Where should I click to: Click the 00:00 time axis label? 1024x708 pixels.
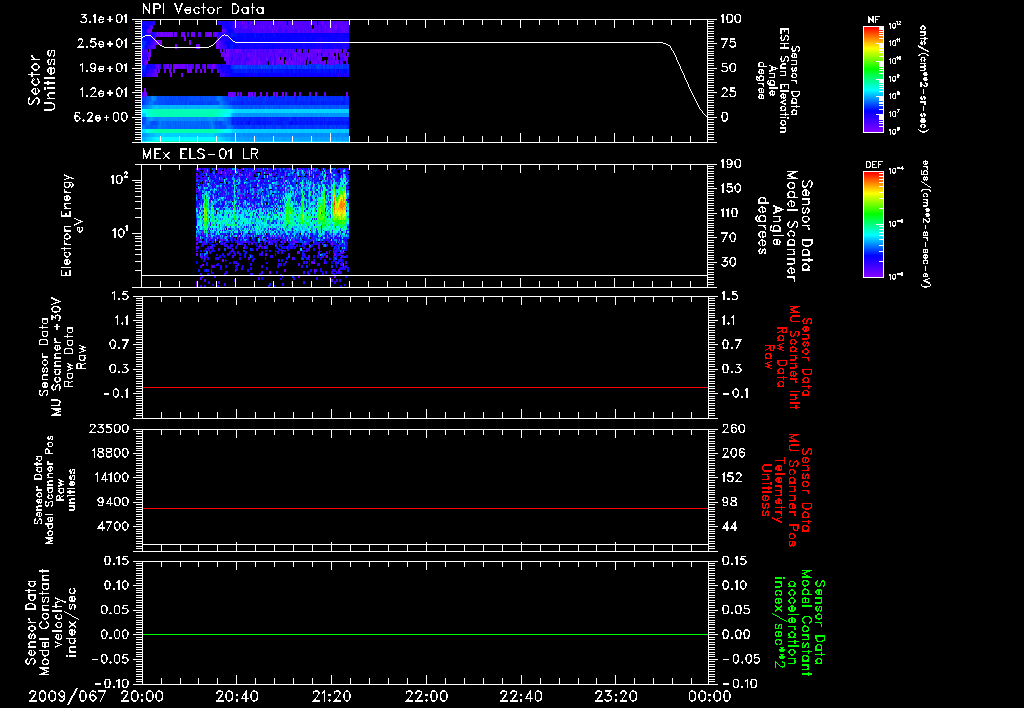point(710,696)
